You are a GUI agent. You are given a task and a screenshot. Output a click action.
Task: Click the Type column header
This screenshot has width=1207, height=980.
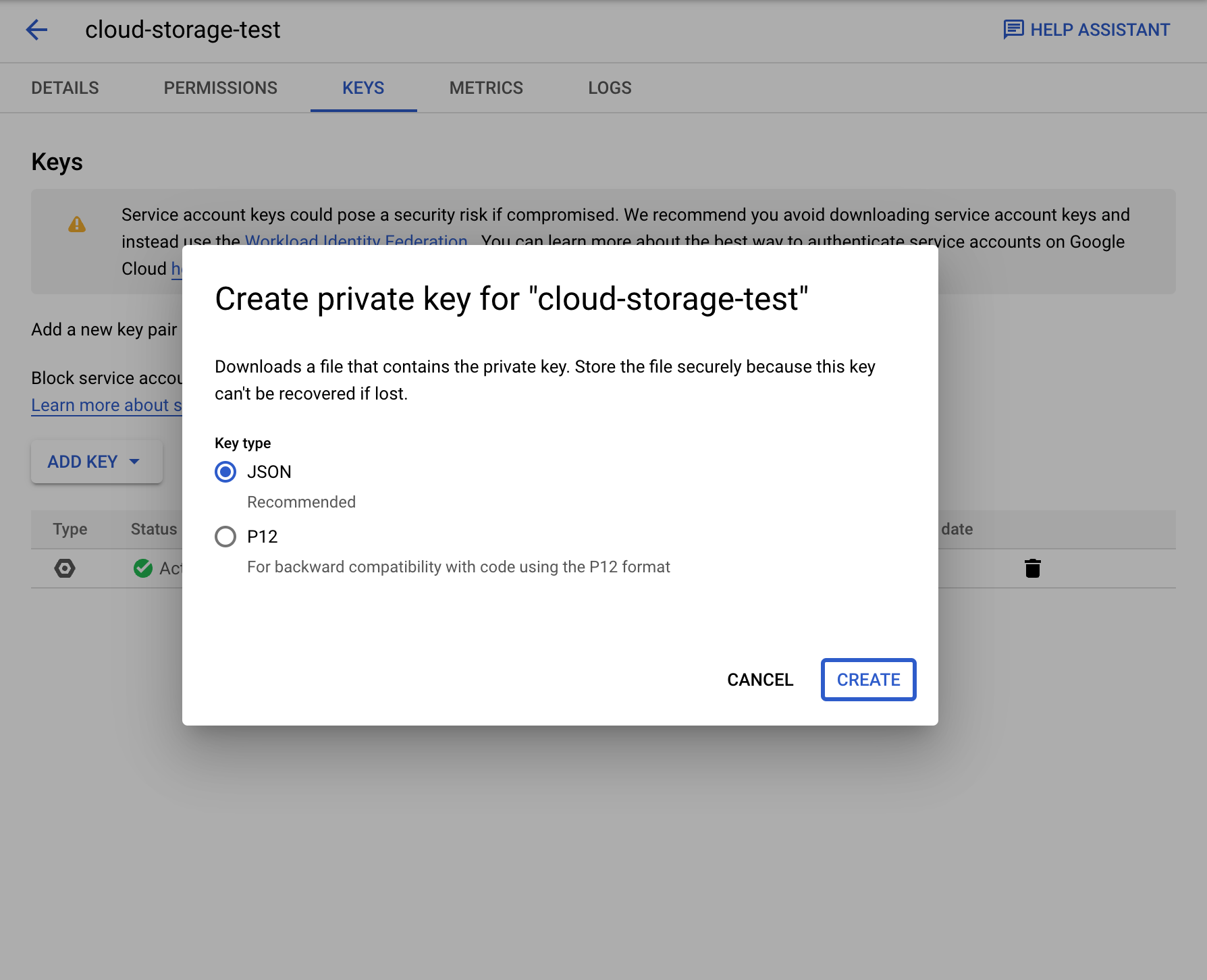click(x=70, y=529)
